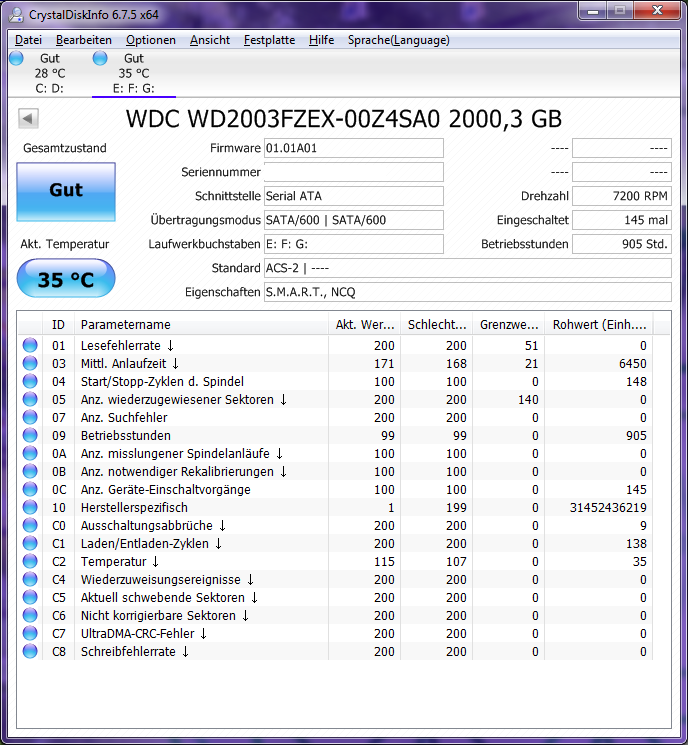Click the Eingeschaltet value 145 mal
The width and height of the screenshot is (688, 745).
coord(621,220)
